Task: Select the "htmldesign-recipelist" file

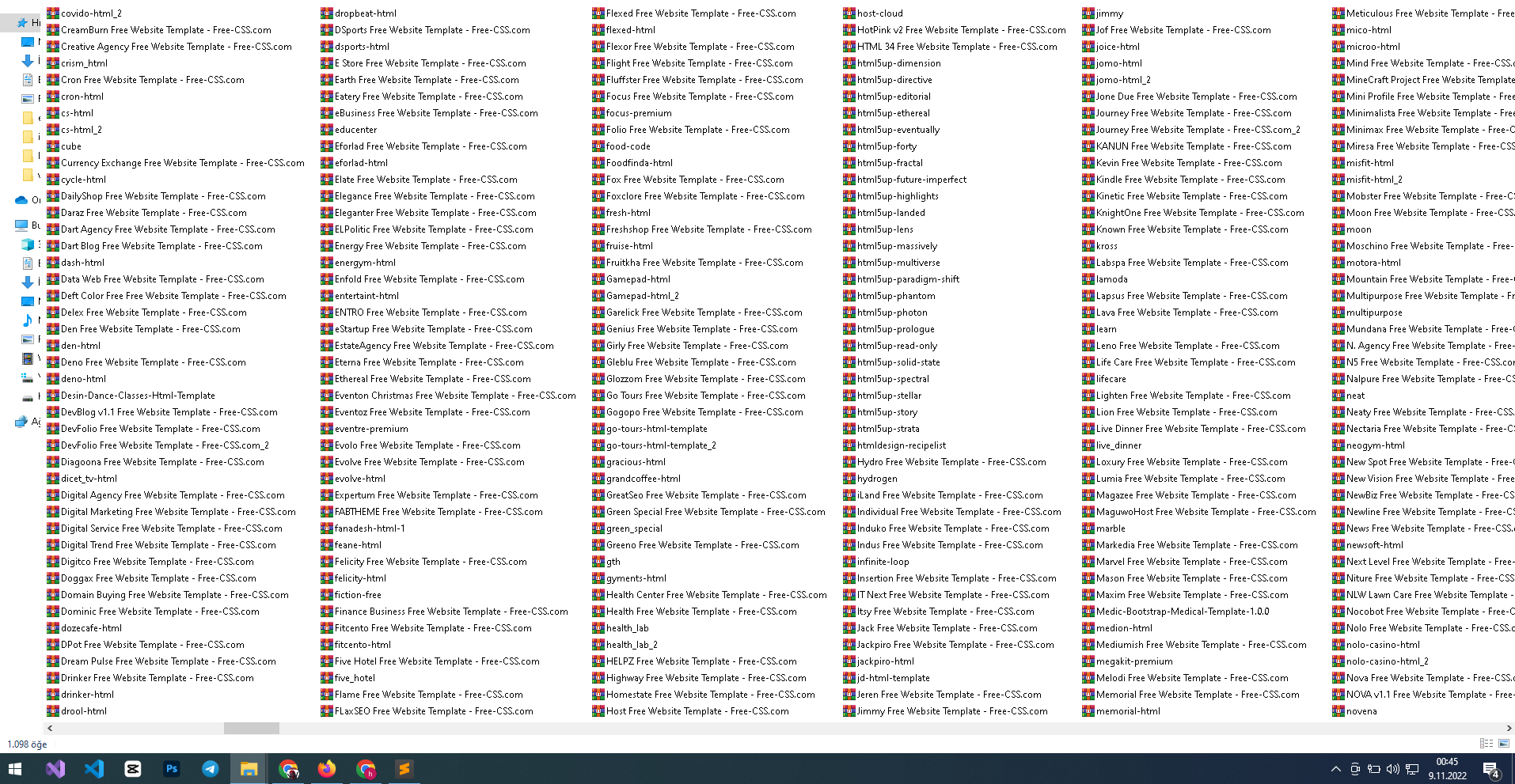Action: [894, 445]
